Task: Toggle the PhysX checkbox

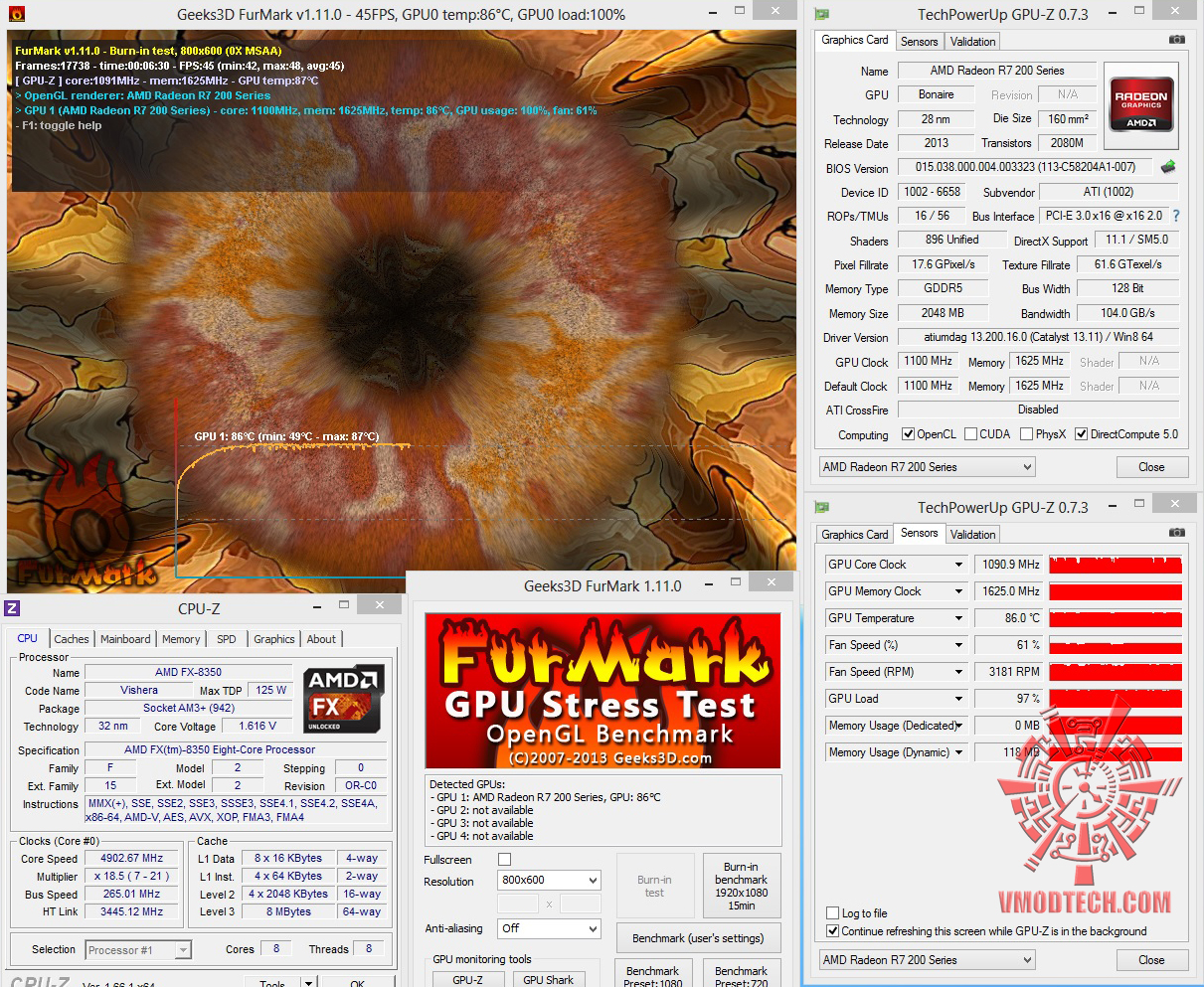Action: [1026, 434]
